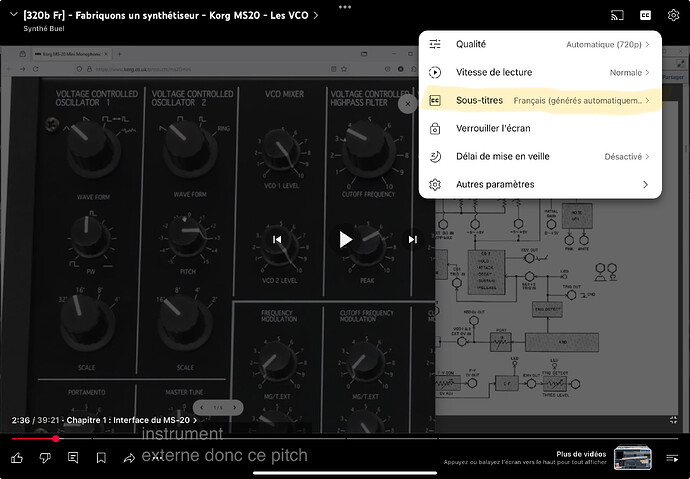Click the sleep timer moon icon
The height and width of the screenshot is (479, 690).
click(435, 157)
